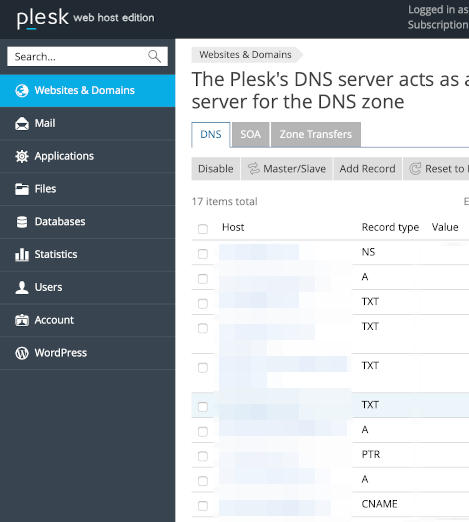Click the Mail envelope icon
The width and height of the screenshot is (469, 522).
(x=22, y=123)
